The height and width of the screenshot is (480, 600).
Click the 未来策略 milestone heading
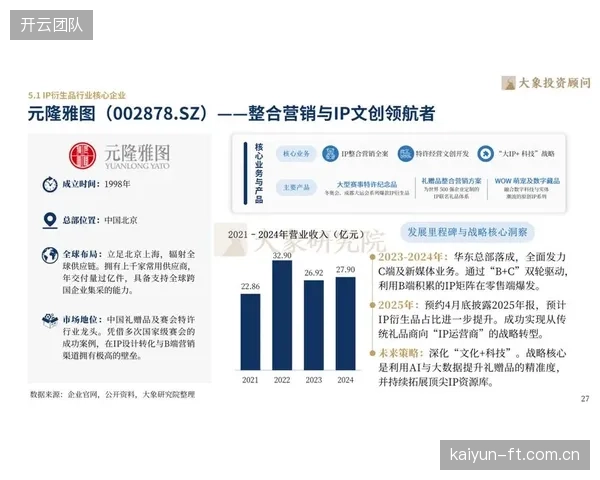(x=400, y=353)
